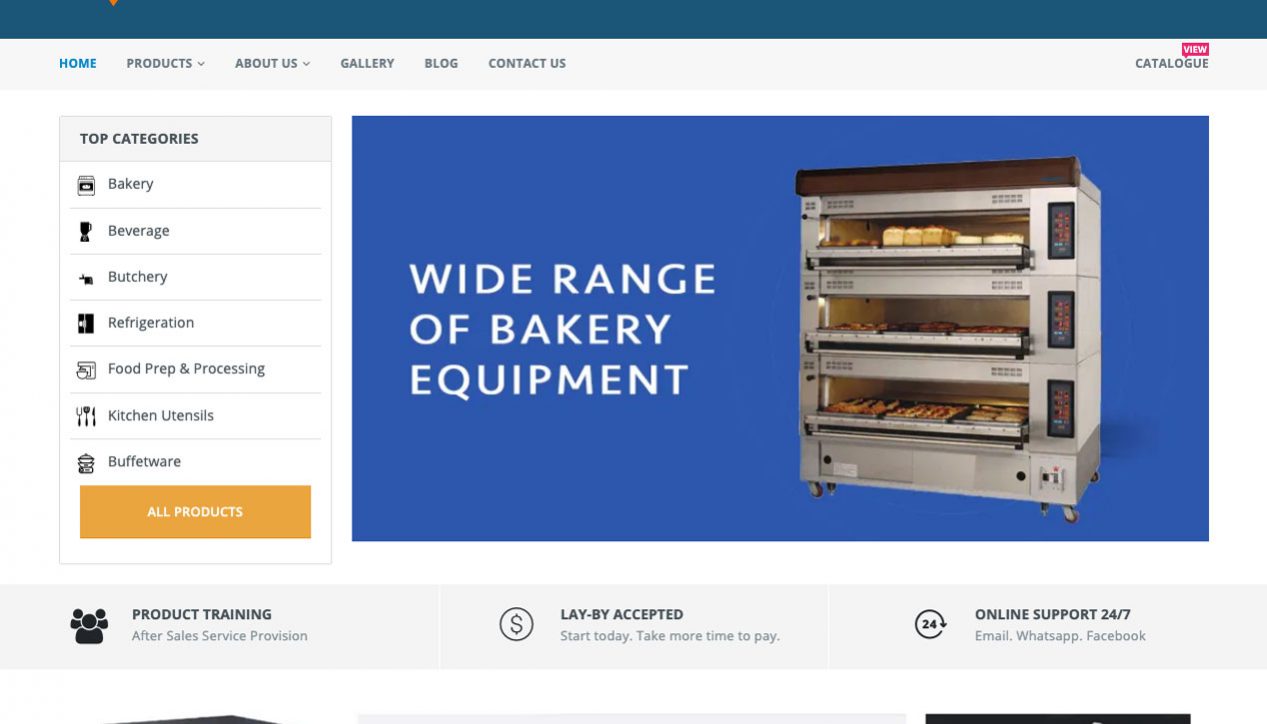Click the Buffetware icon
Viewport: 1267px width, 724px height.
pyautogui.click(x=86, y=462)
